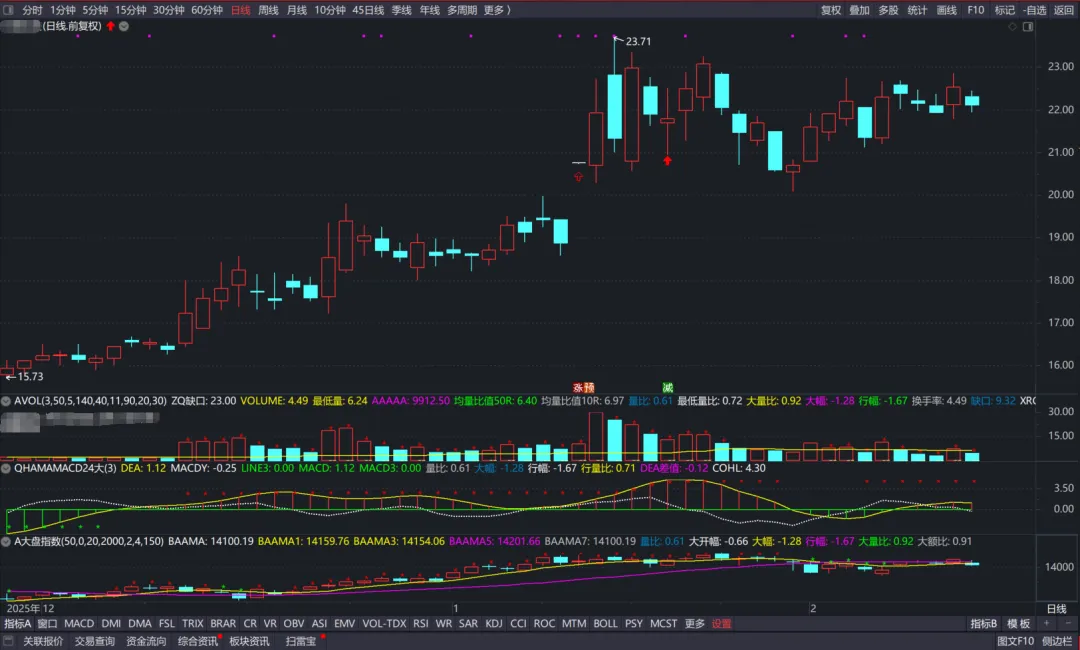Open F10 company info

pos(975,10)
